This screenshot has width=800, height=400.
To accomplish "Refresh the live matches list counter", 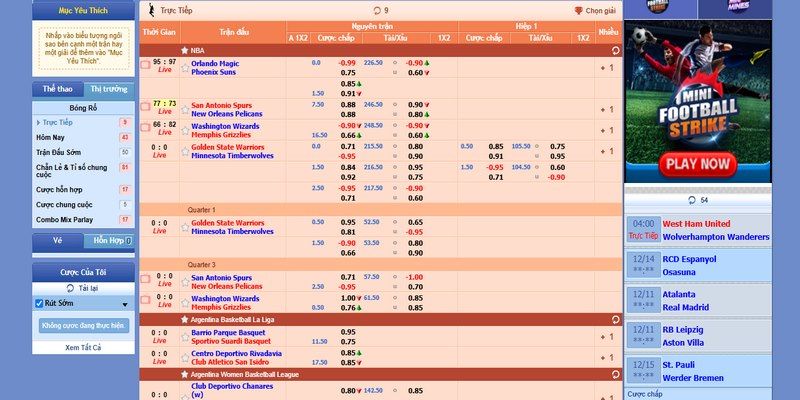I will (x=377, y=10).
